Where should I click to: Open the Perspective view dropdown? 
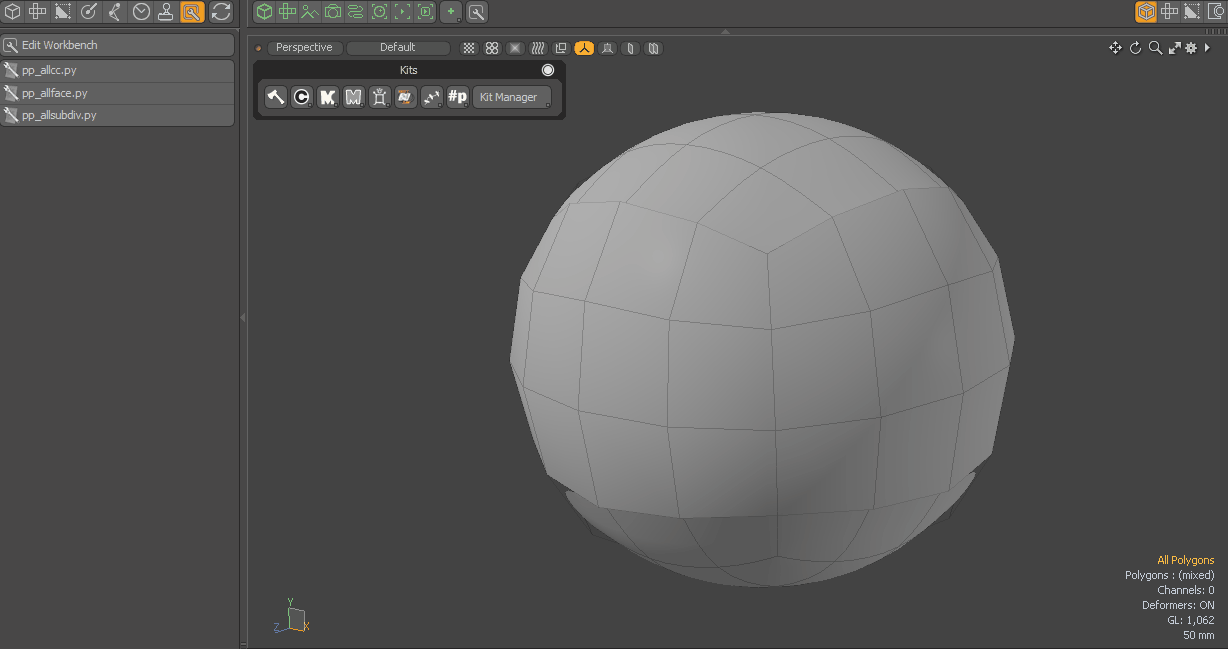point(305,48)
